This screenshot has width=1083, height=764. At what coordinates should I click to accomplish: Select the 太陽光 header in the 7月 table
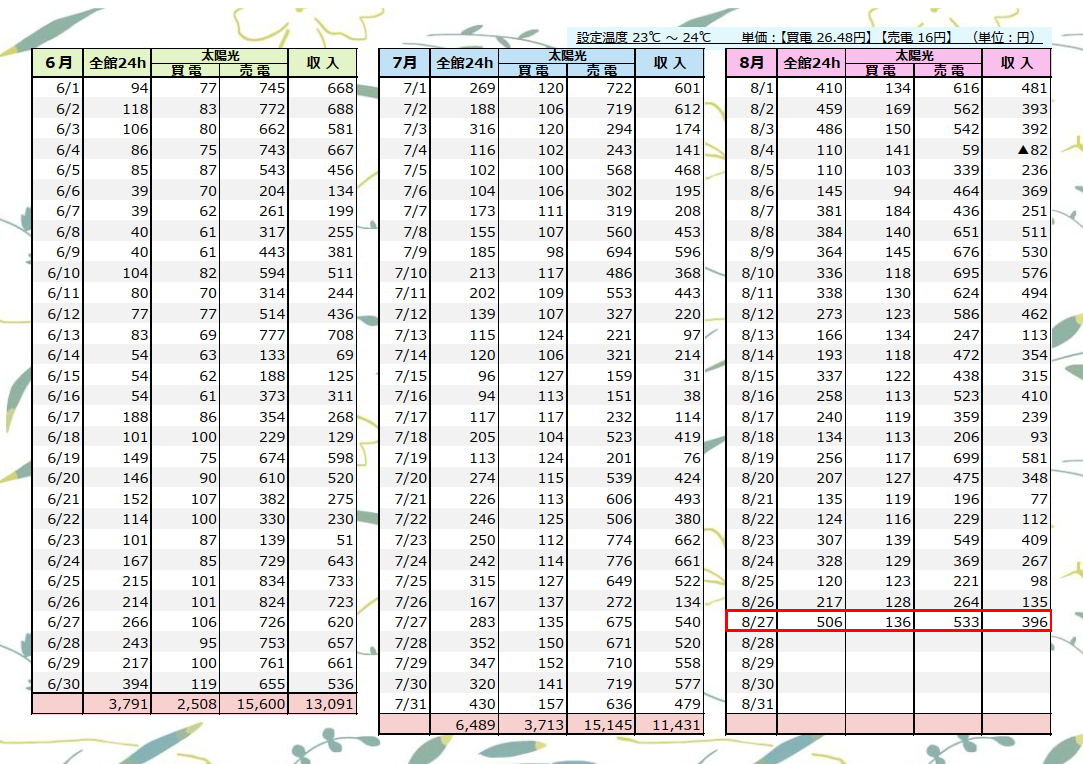point(567,55)
